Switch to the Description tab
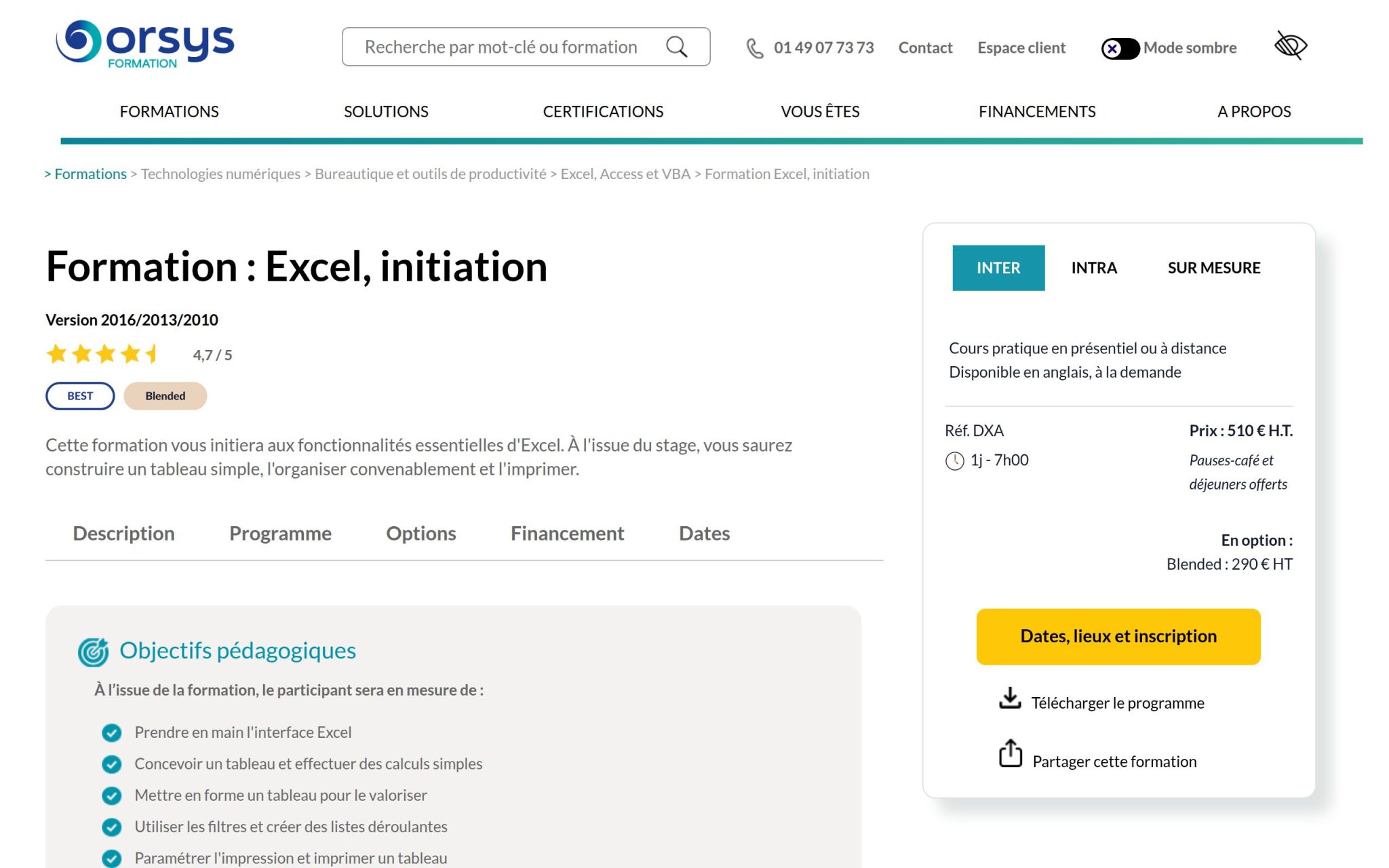This screenshot has width=1389, height=868. (123, 534)
